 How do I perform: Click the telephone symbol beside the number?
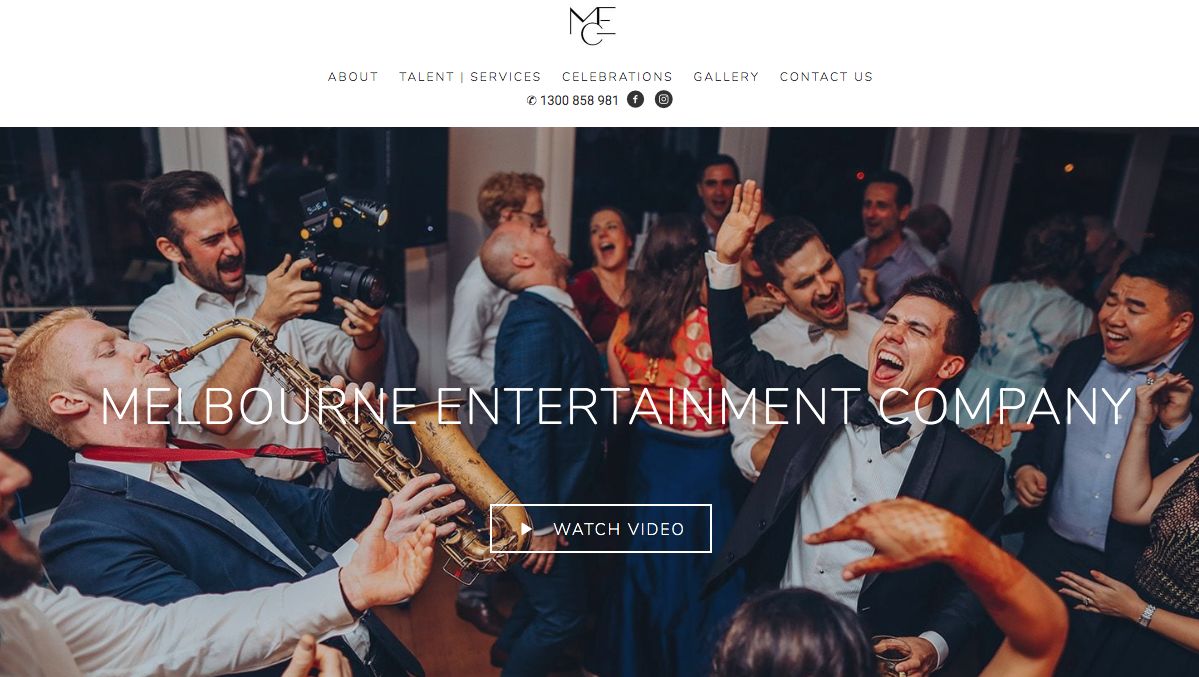tap(531, 101)
